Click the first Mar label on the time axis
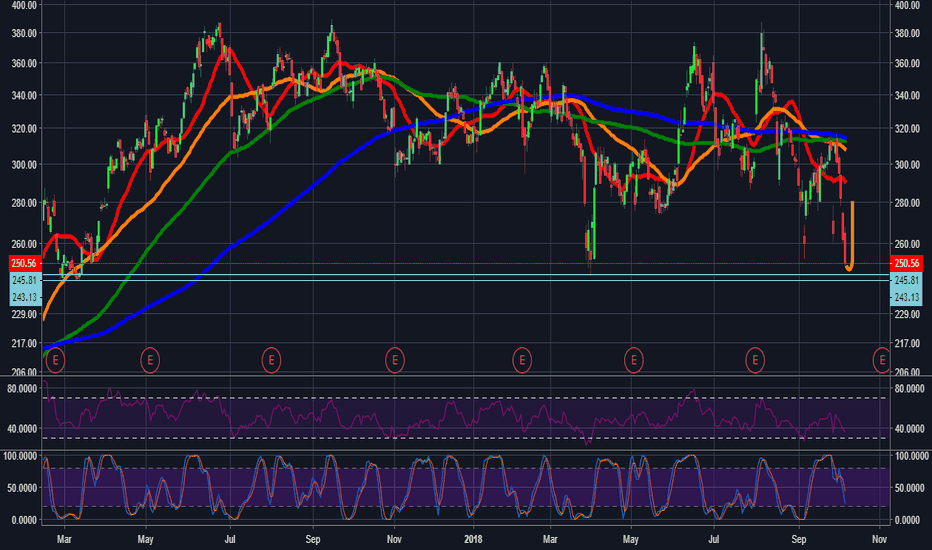This screenshot has width=932, height=550. pos(64,539)
